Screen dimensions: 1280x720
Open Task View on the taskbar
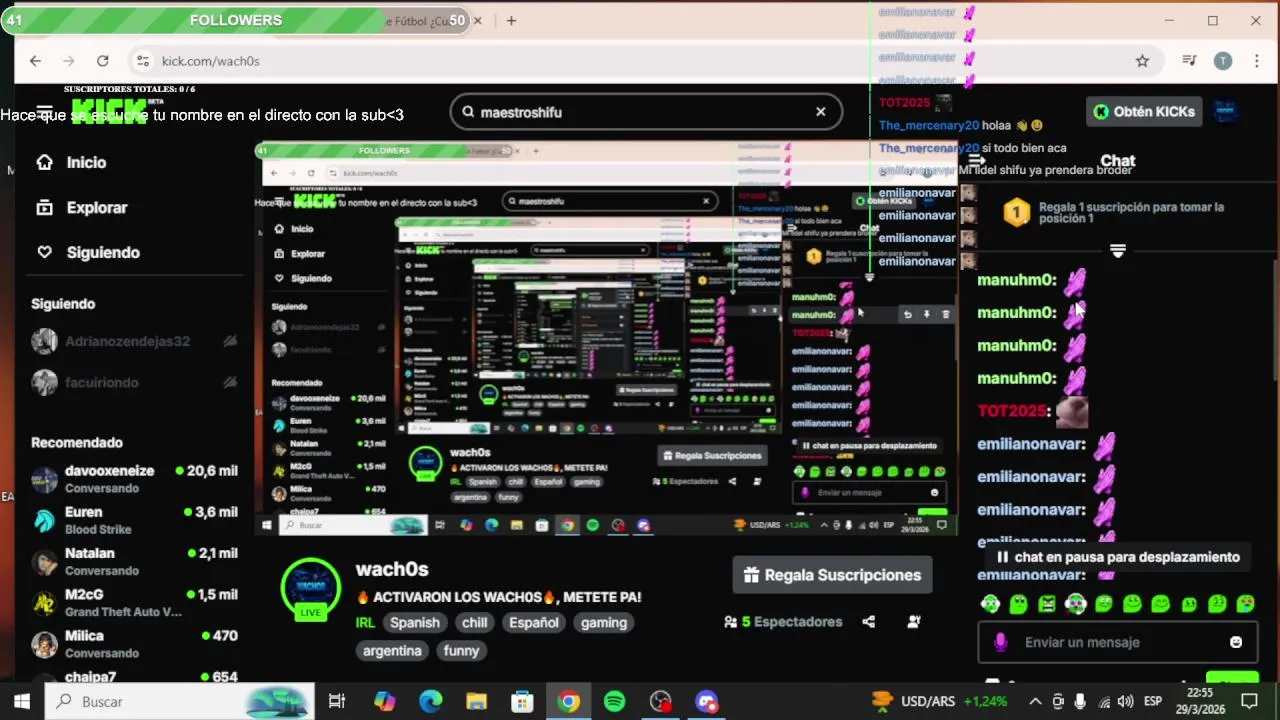337,701
